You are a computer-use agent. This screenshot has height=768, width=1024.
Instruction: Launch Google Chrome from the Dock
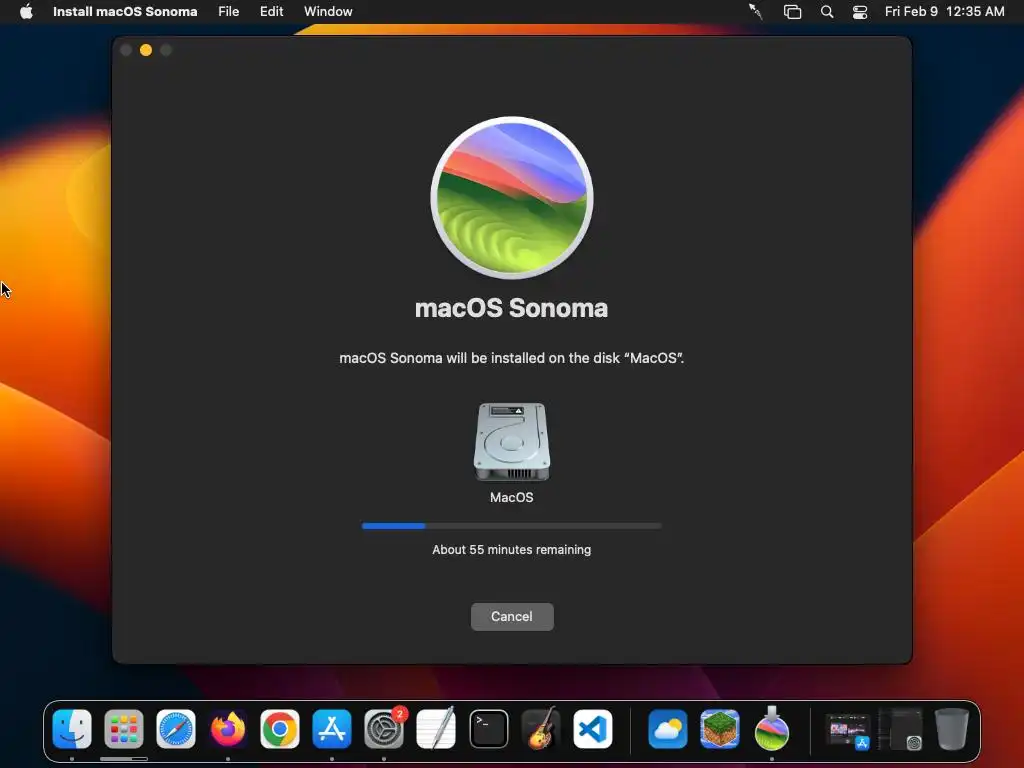[x=280, y=729]
